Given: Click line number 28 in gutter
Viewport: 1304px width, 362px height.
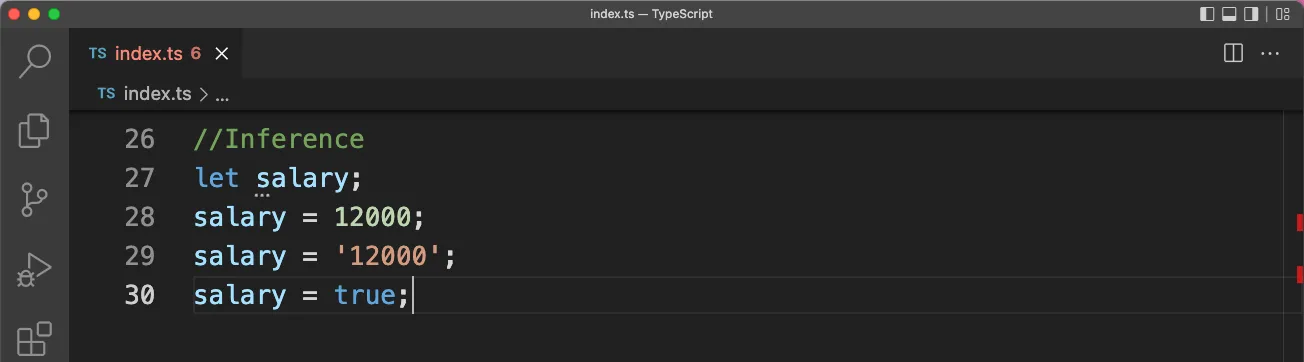Looking at the screenshot, I should click(x=140, y=217).
